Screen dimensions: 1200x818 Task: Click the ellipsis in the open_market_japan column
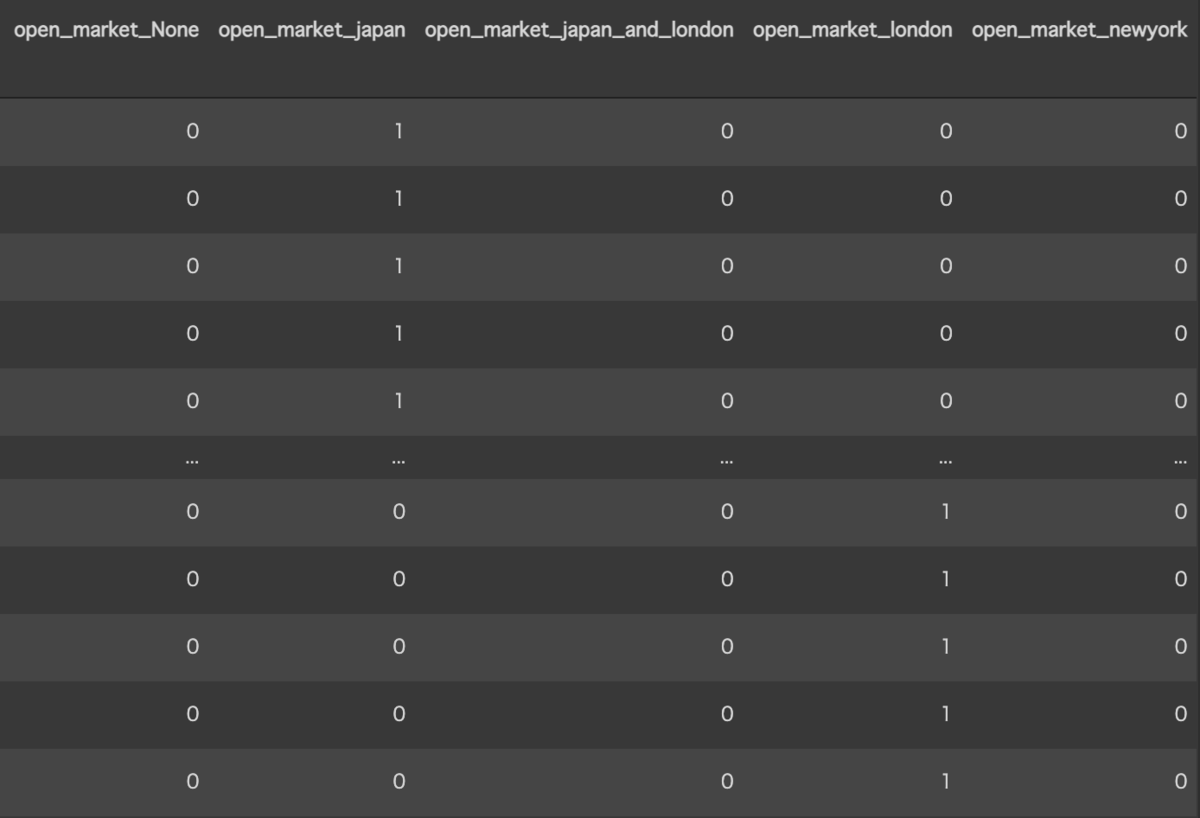tap(398, 462)
